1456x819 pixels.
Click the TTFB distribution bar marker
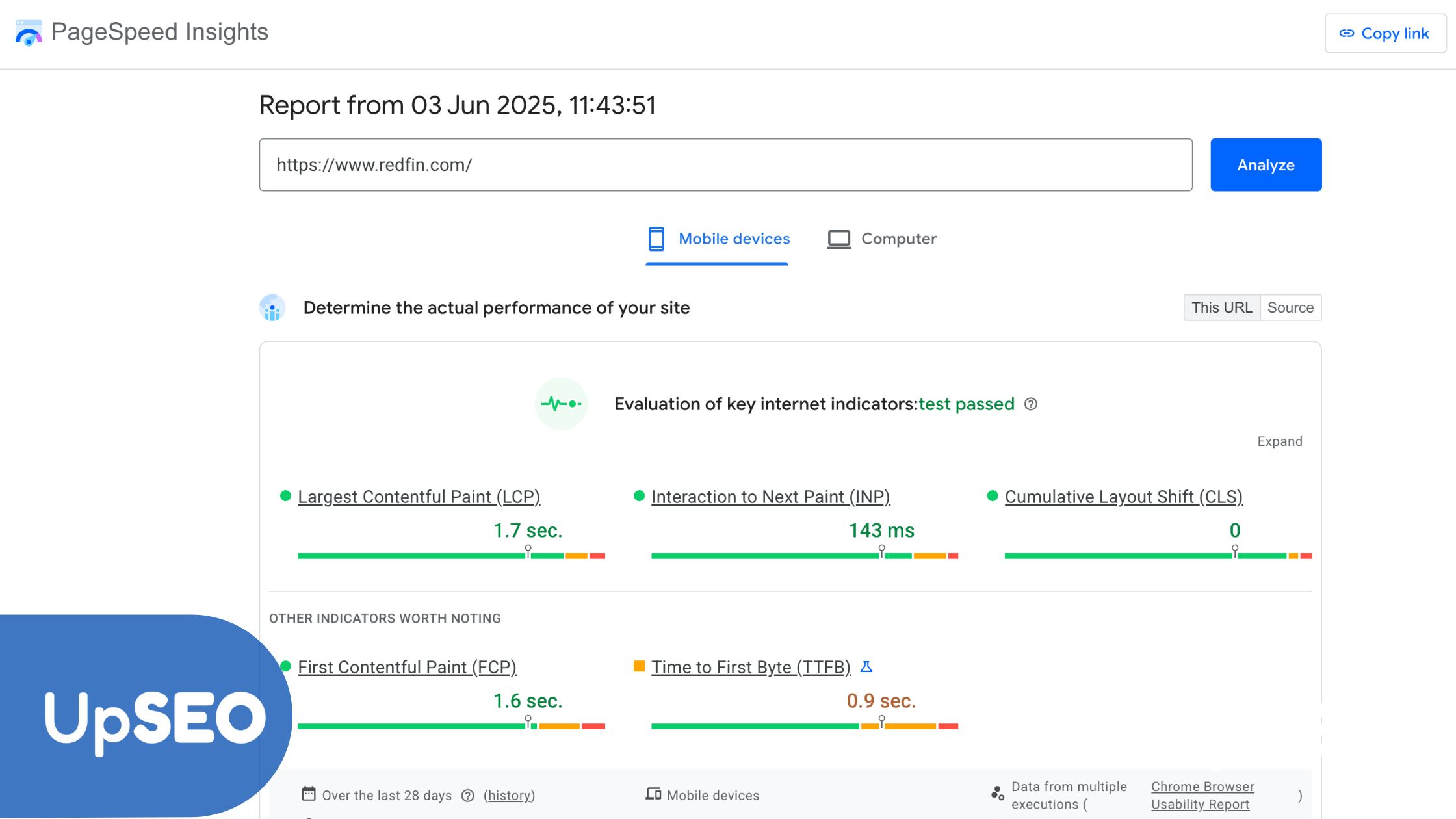[881, 723]
